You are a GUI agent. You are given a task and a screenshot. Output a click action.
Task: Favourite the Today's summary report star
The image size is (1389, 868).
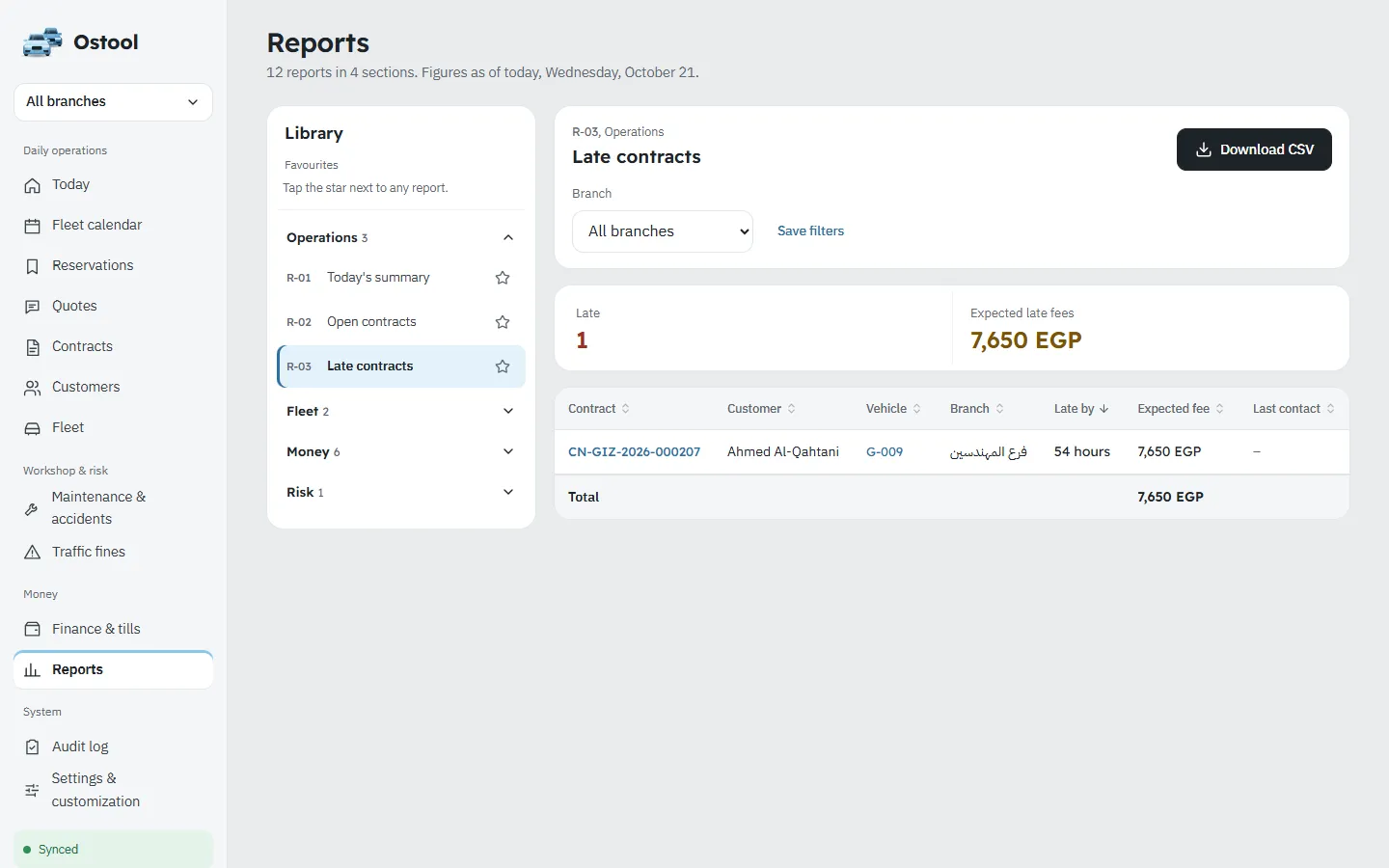click(503, 278)
